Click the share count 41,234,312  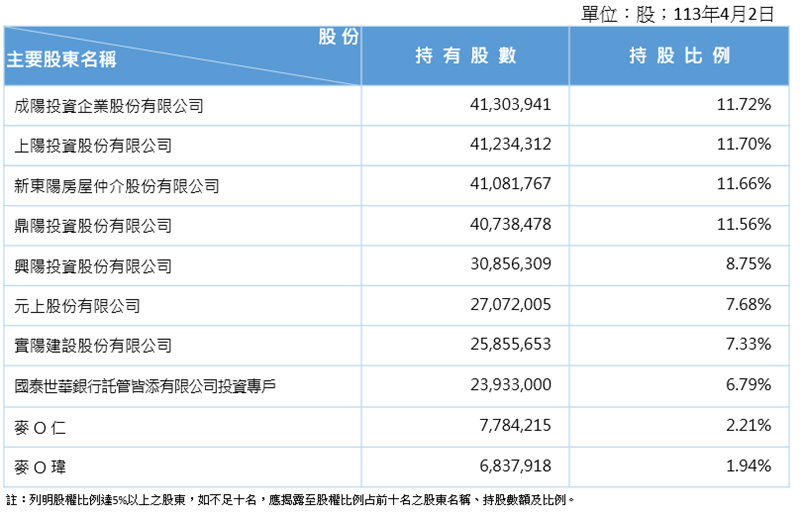pos(510,144)
